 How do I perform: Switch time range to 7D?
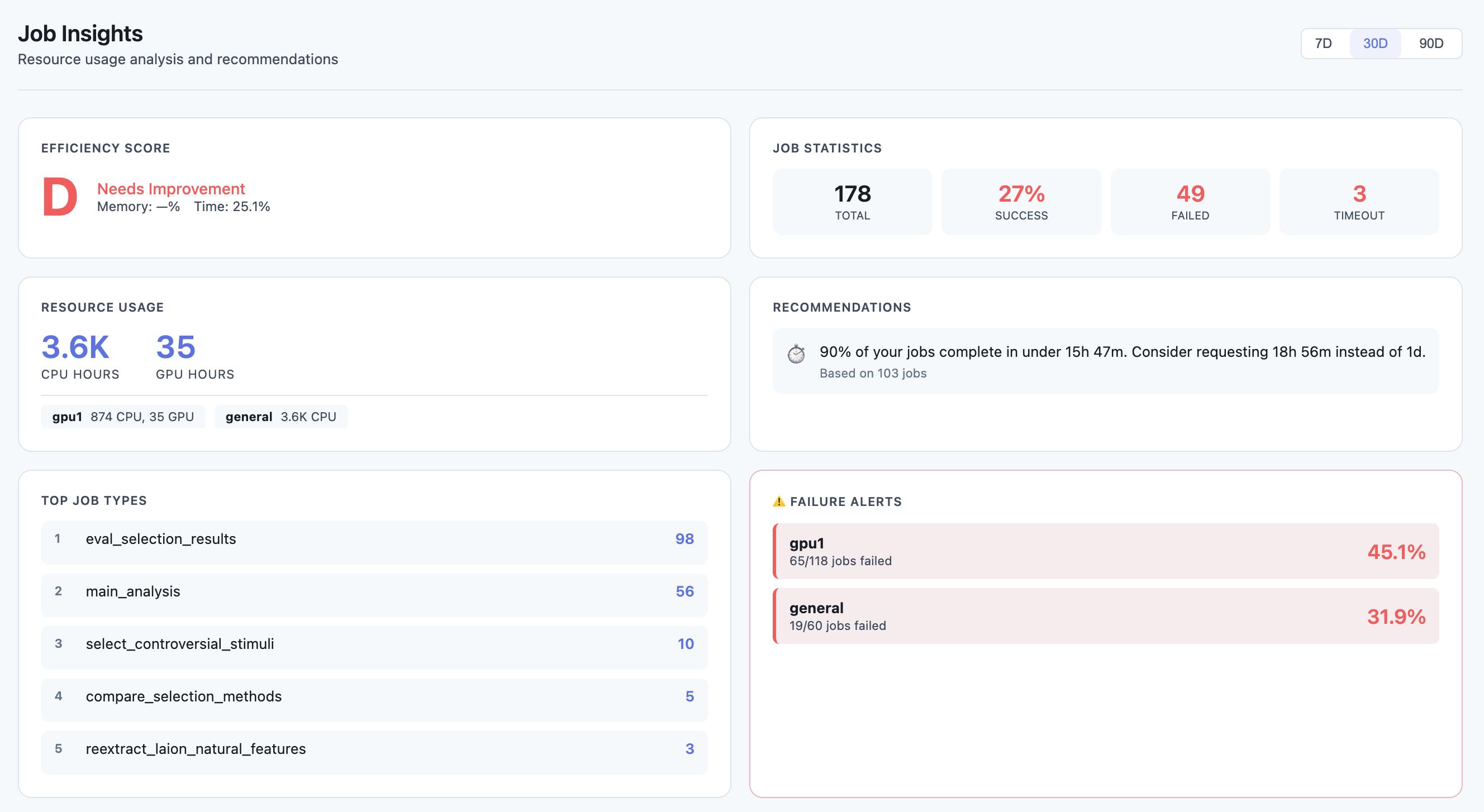(1323, 43)
